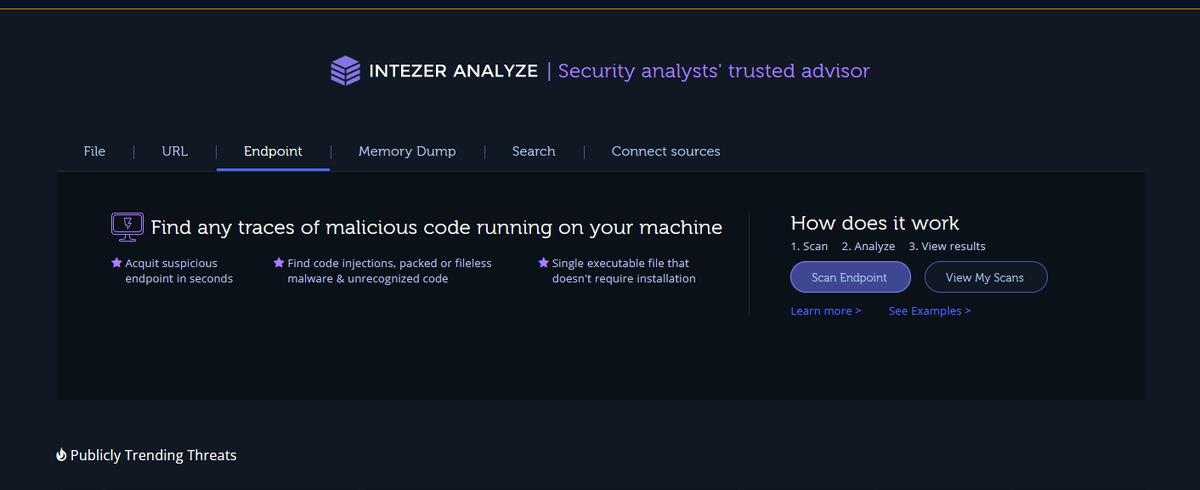Screen dimensions: 1200x490
Task: Click the 'Single executable file' bullet text
Action: (x=624, y=271)
